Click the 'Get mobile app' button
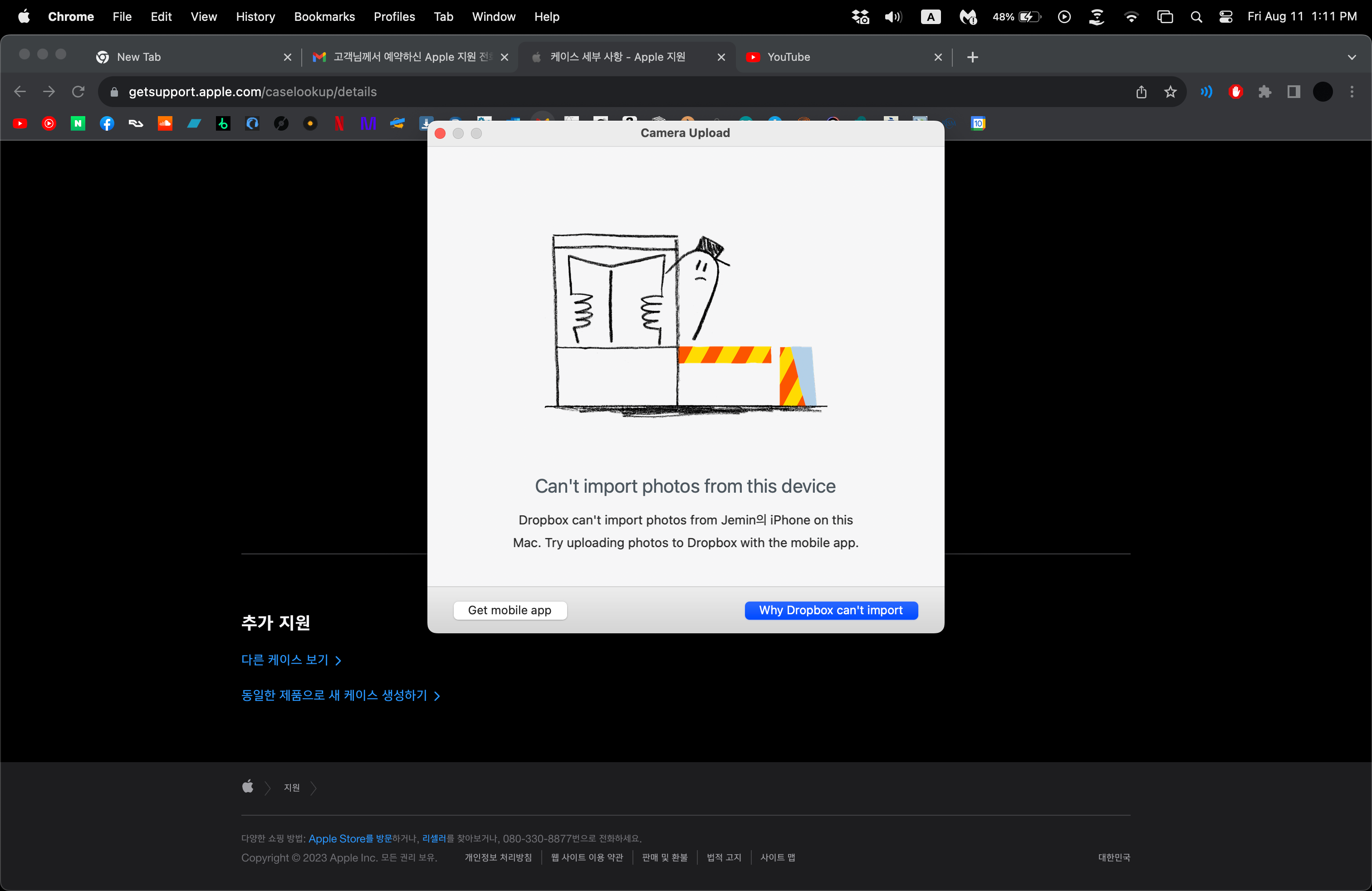 pos(510,610)
